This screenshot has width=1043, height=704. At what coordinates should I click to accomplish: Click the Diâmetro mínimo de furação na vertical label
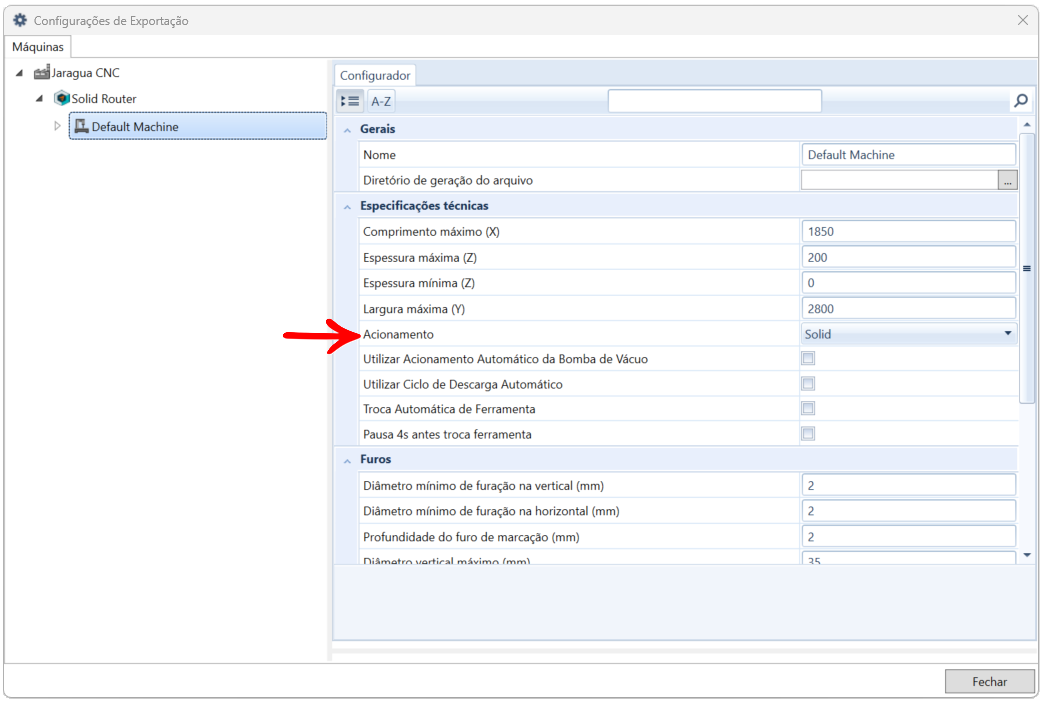pyautogui.click(x=484, y=486)
